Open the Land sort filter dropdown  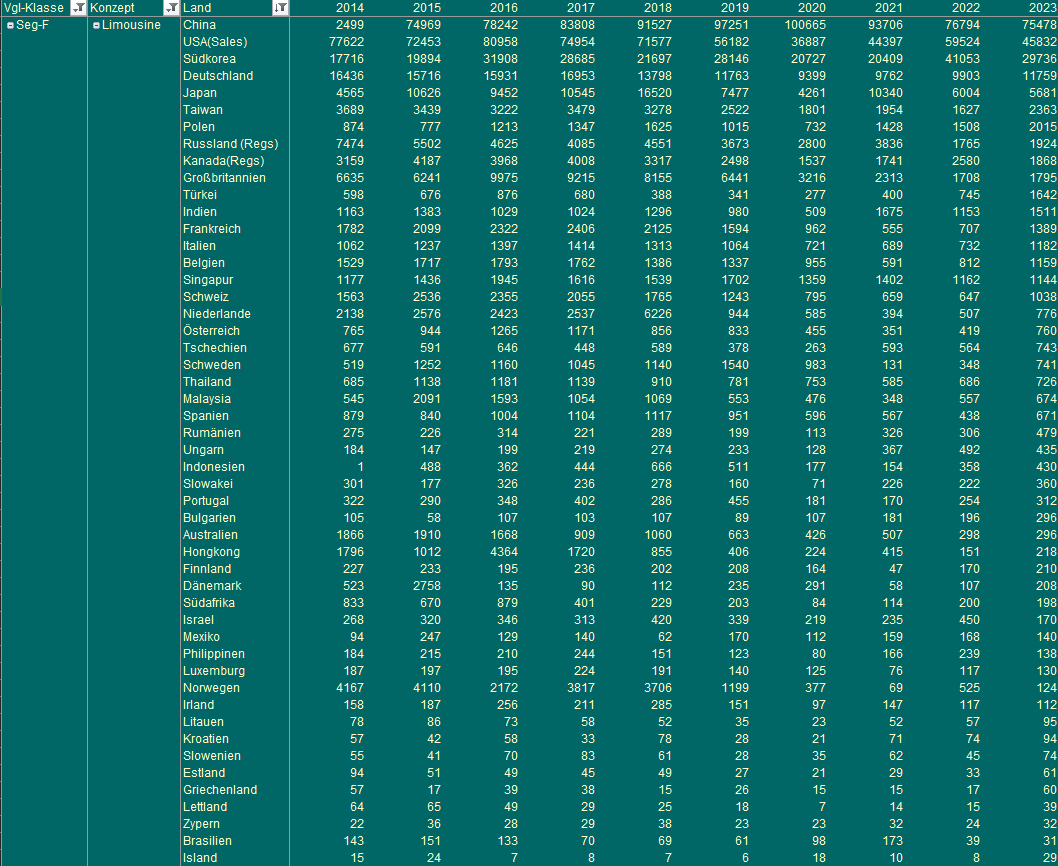coord(280,8)
